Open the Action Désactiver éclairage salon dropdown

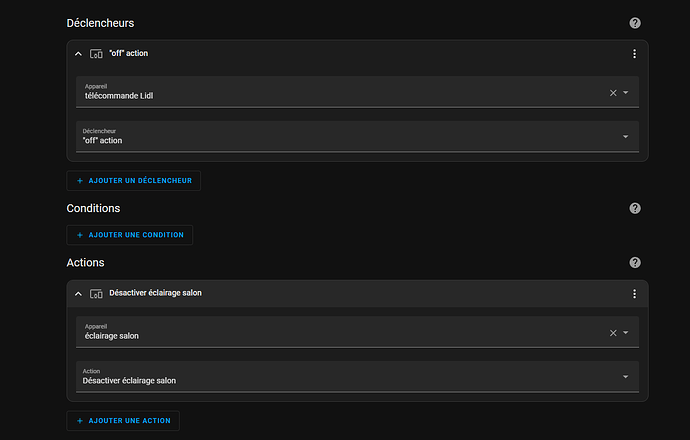pyautogui.click(x=357, y=377)
